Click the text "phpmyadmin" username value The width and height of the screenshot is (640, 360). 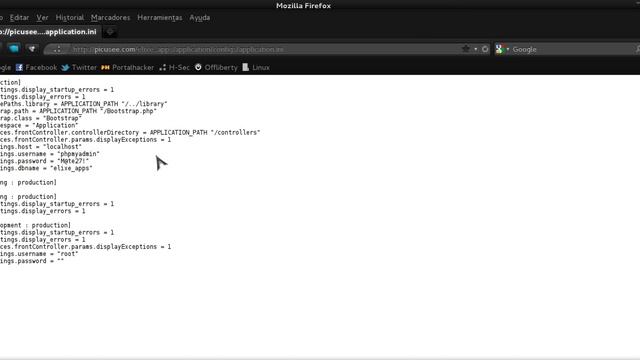coord(78,154)
